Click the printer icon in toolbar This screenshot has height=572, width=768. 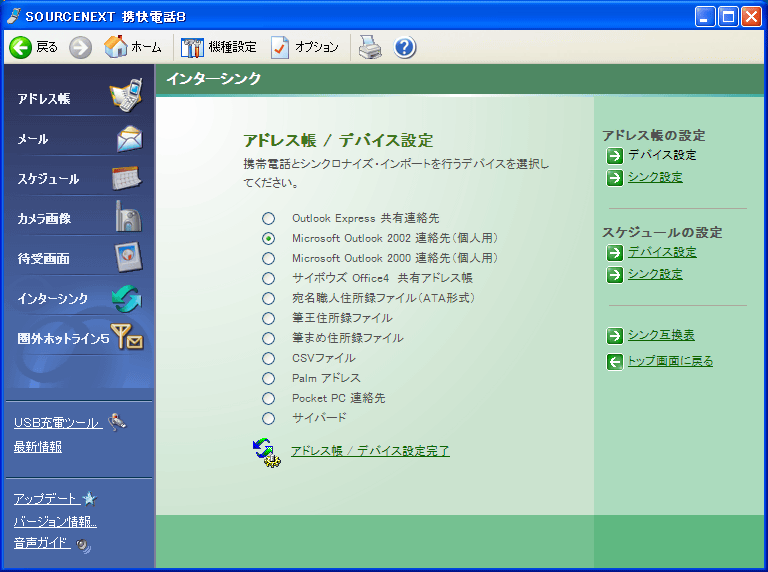pyautogui.click(x=370, y=48)
